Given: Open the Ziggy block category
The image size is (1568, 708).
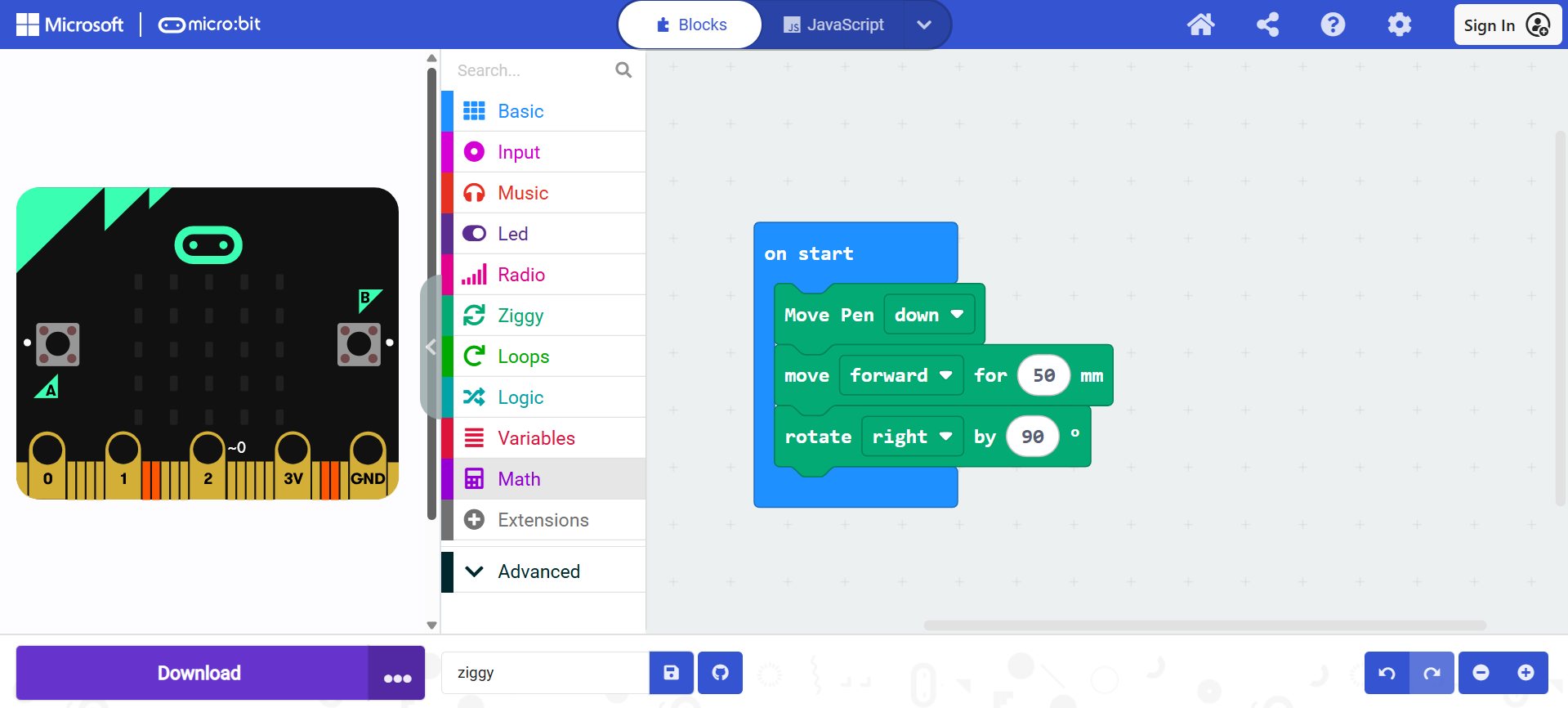Looking at the screenshot, I should (x=520, y=316).
